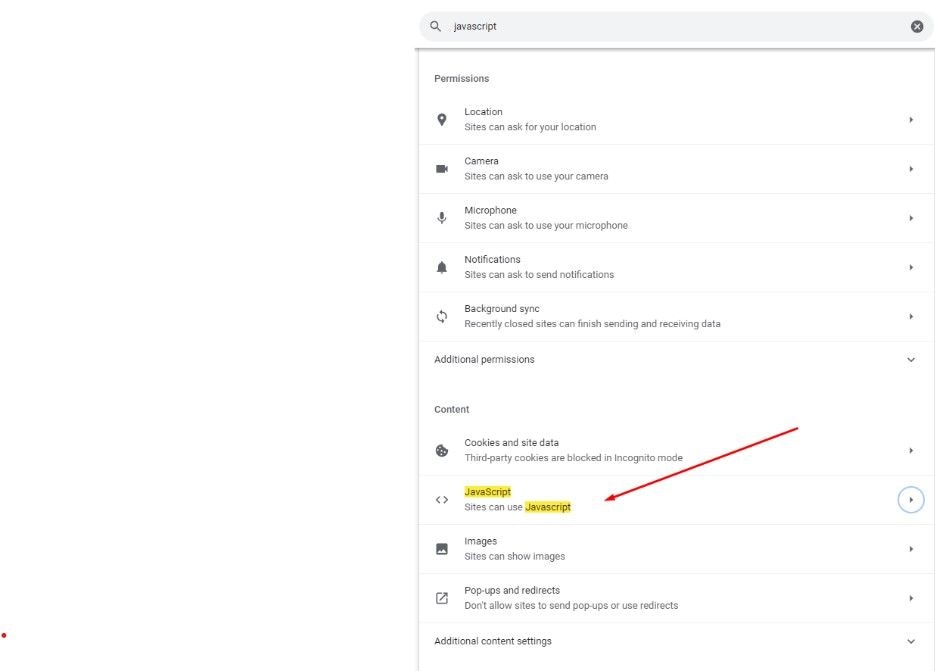This screenshot has height=671, width=941.
Task: Click the Location pin icon
Action: pyautogui.click(x=442, y=119)
